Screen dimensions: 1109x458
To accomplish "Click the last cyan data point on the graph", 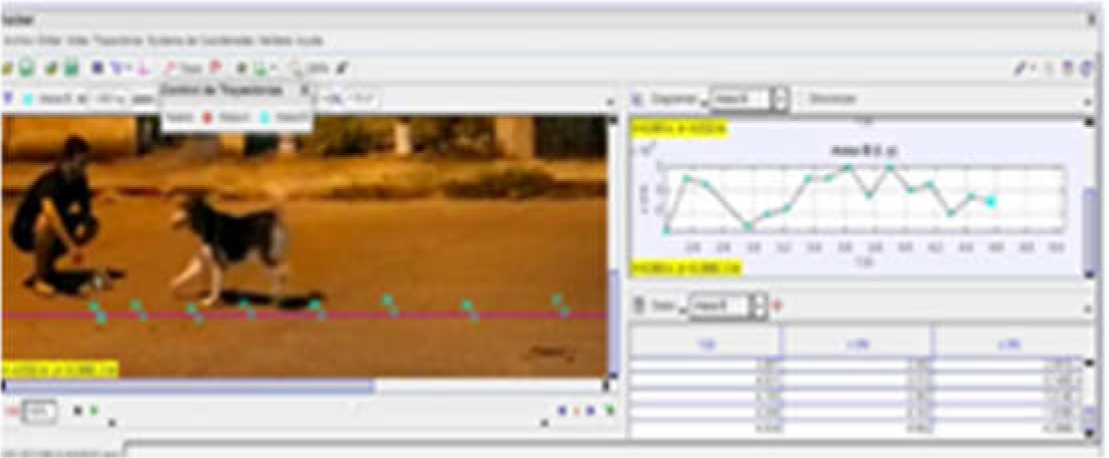I will [x=990, y=202].
